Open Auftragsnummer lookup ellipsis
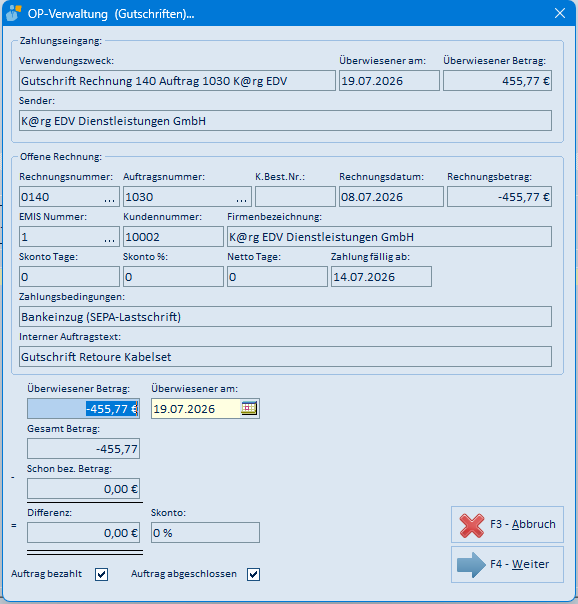Image resolution: width=578 pixels, height=604 pixels. (x=241, y=197)
